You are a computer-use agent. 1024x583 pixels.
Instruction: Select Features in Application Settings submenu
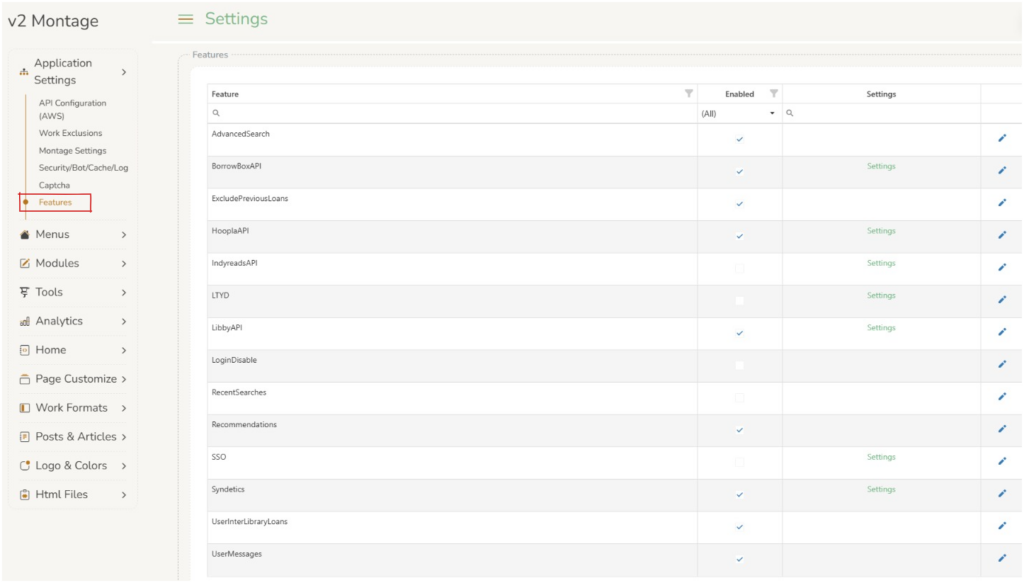coord(55,203)
